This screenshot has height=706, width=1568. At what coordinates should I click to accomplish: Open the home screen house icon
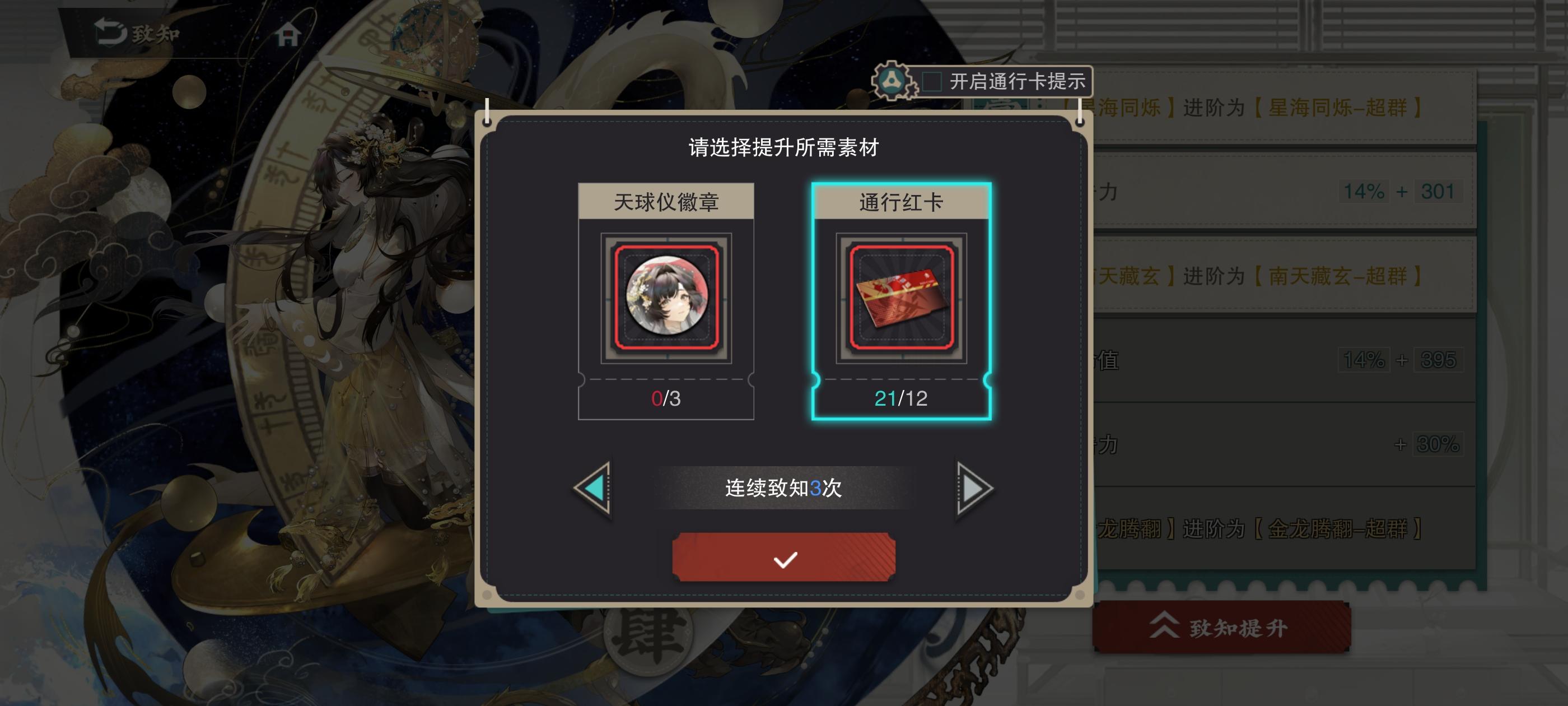287,34
